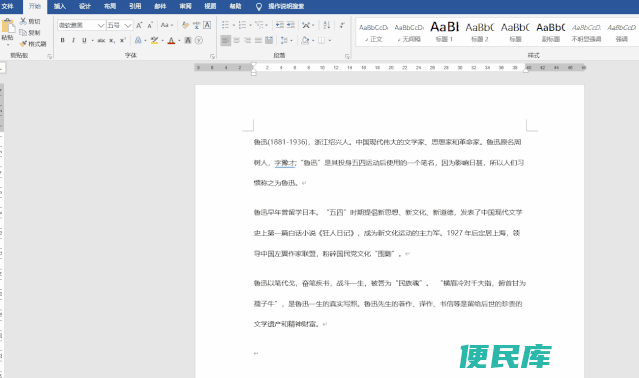Viewport: 639px width, 378px height.
Task: Decrease font size with the shrink font icon
Action: point(150,25)
